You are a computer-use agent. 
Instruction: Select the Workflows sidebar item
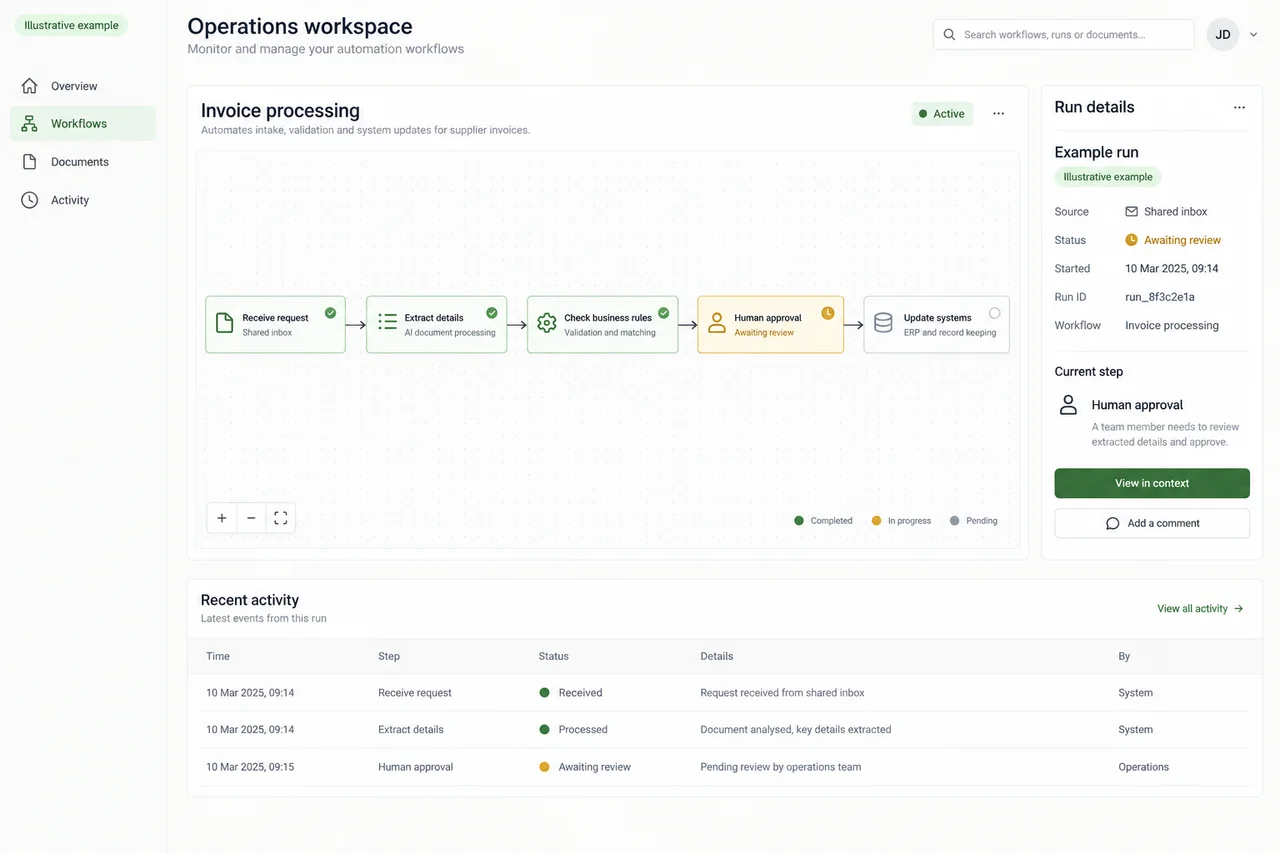(x=83, y=124)
